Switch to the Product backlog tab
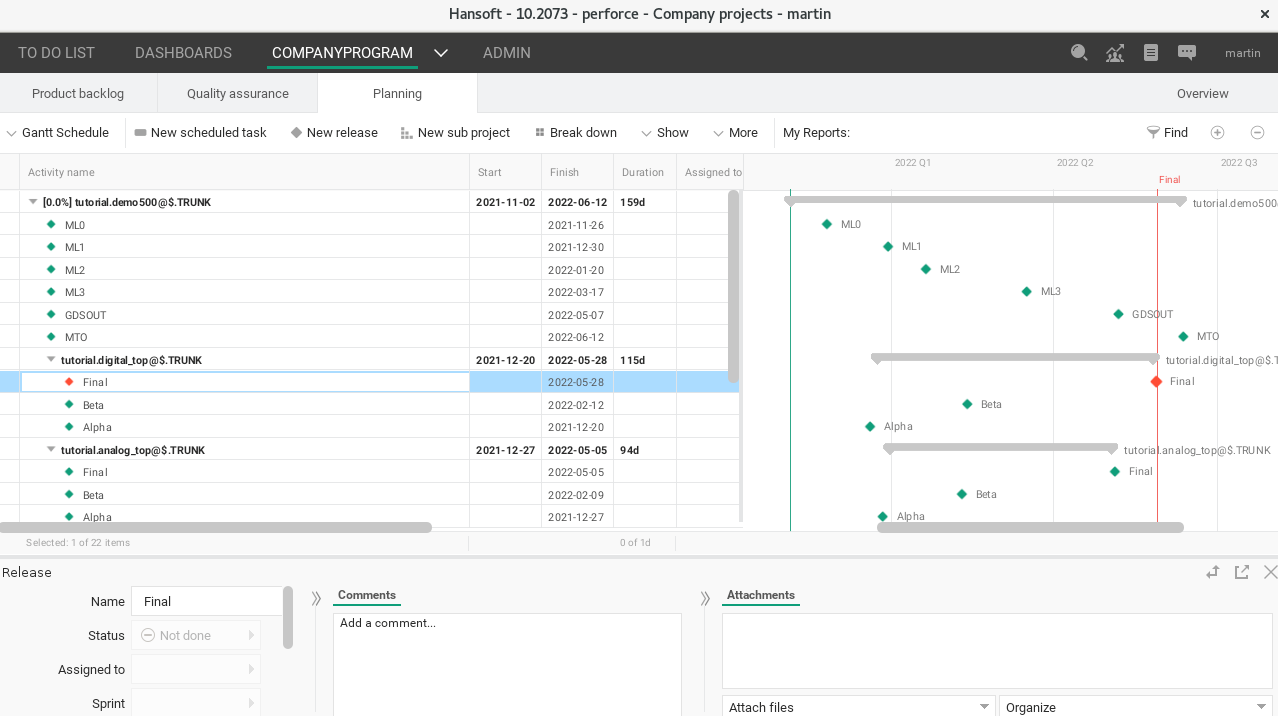The image size is (1278, 716). tap(78, 94)
